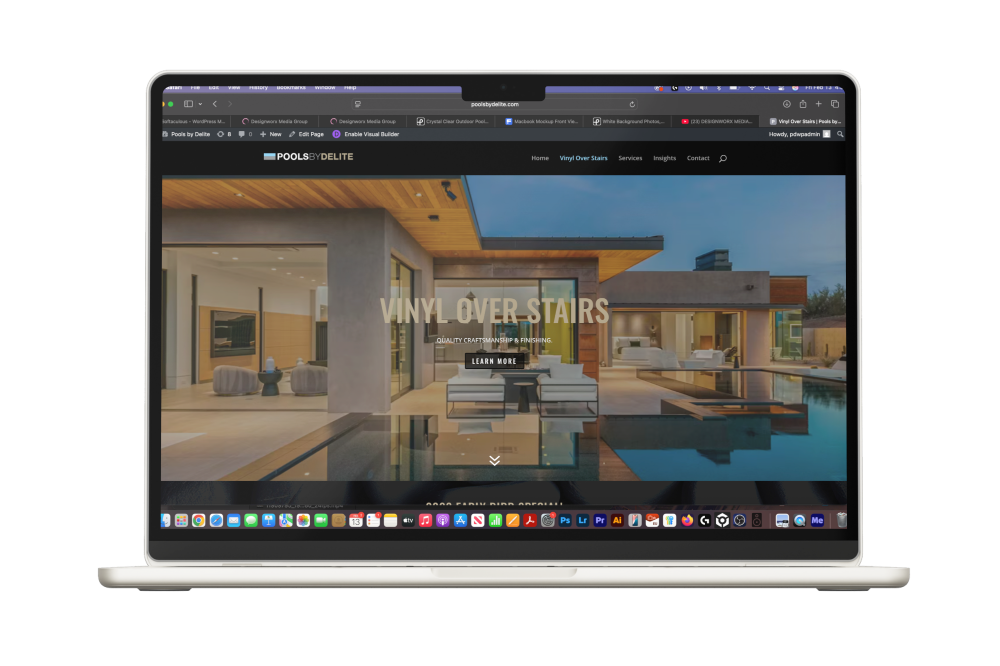Viewport: 1000px width, 666px height.
Task: Click the scroll-down double chevron on hero
Action: (x=494, y=460)
